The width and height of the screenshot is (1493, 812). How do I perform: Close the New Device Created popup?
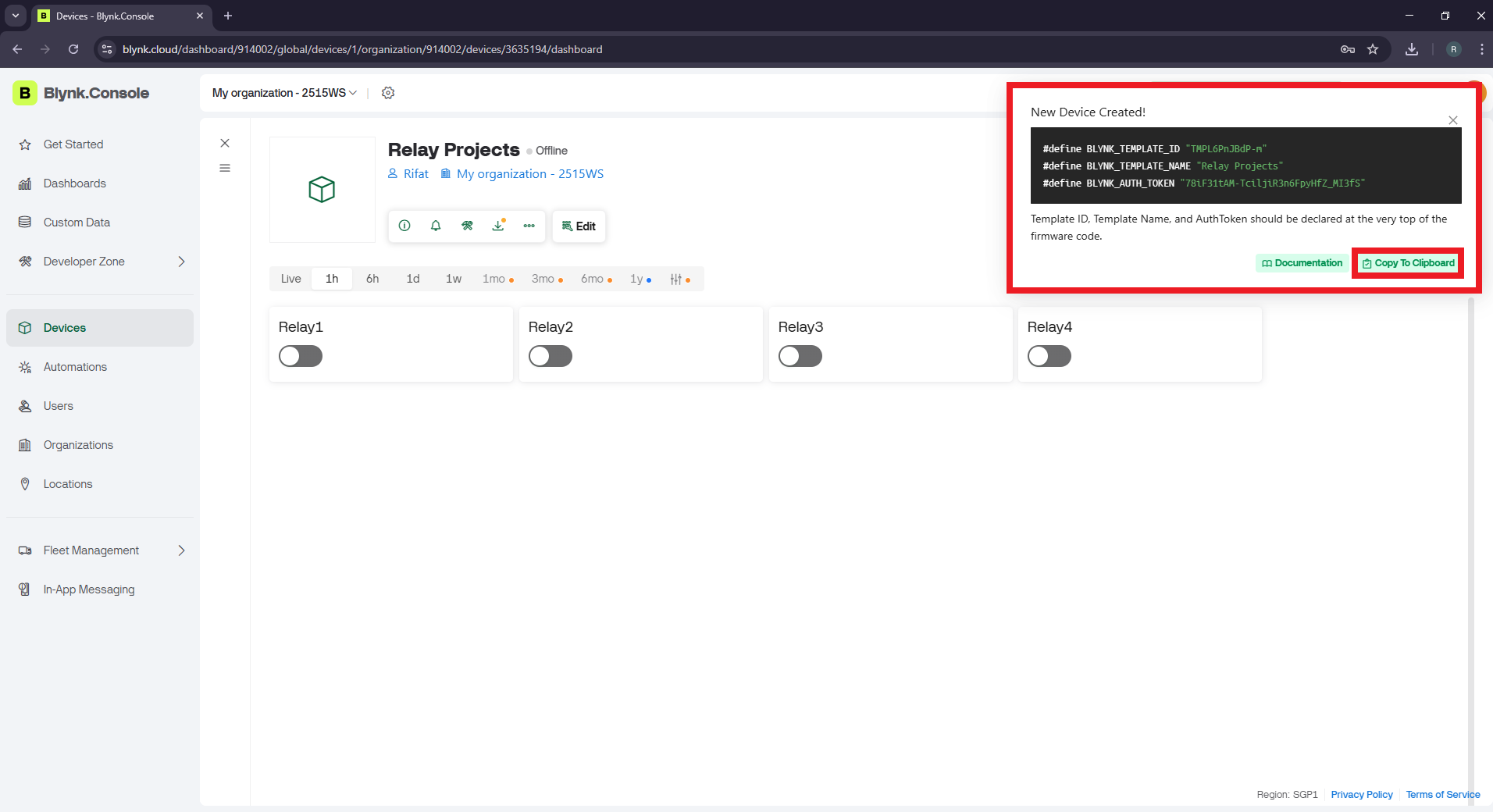click(x=1452, y=120)
